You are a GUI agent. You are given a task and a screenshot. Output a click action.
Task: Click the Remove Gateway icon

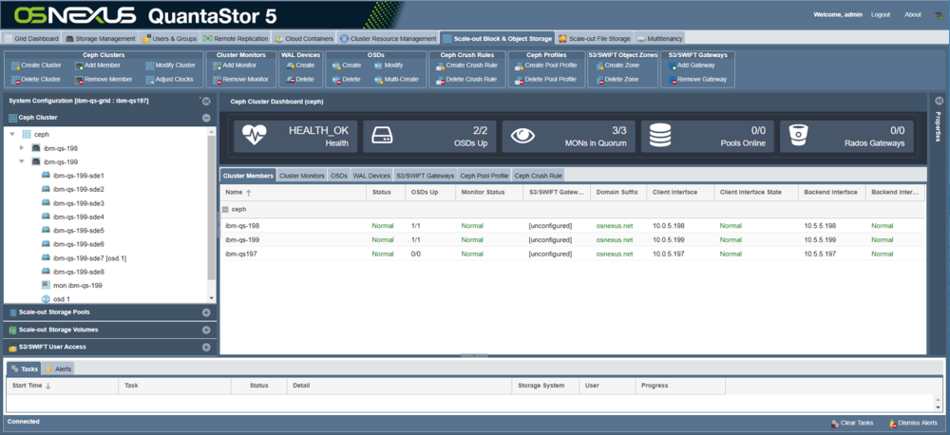click(673, 79)
